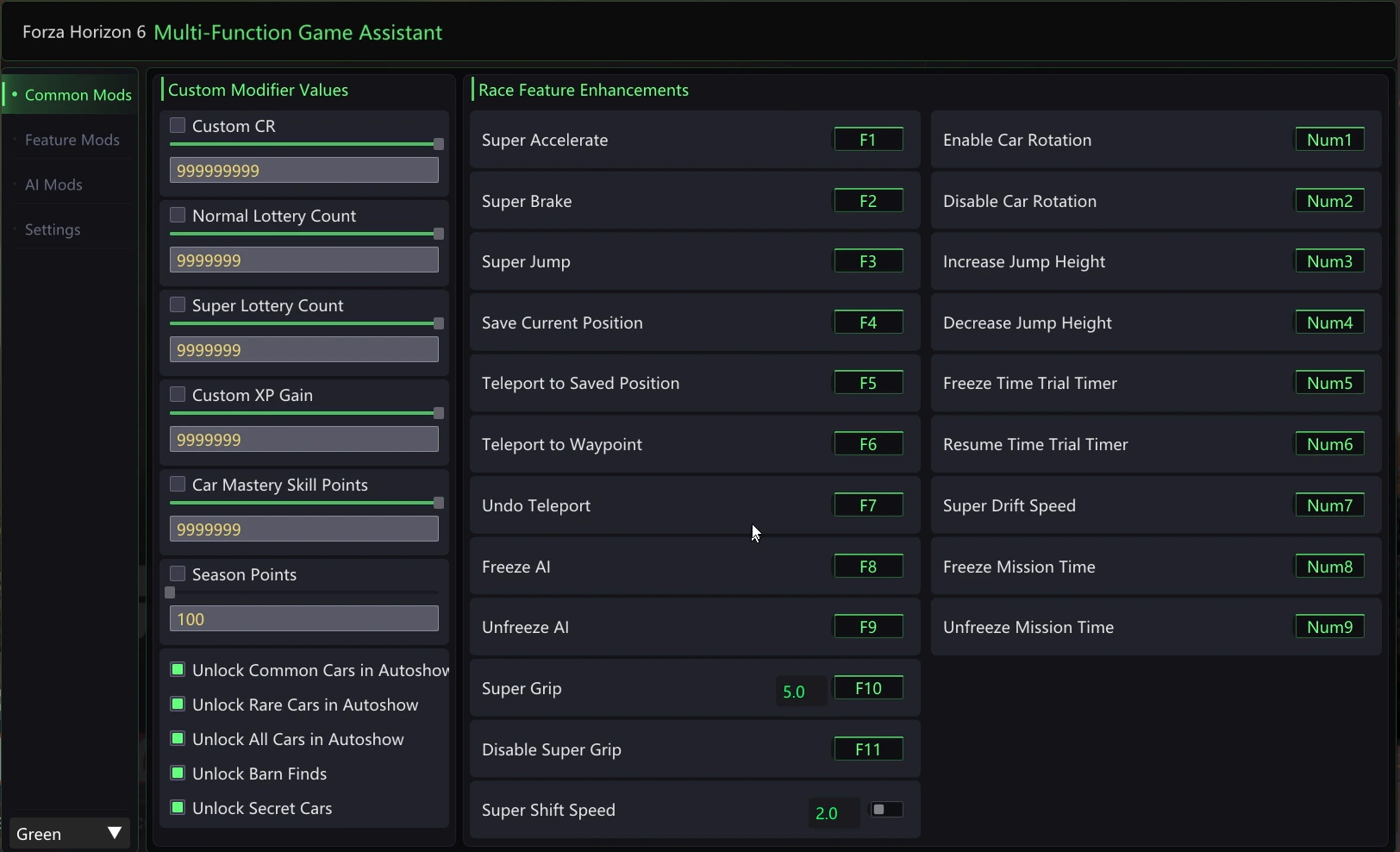Focus the Super Lottery Count value field
The image size is (1400, 852).
point(304,350)
